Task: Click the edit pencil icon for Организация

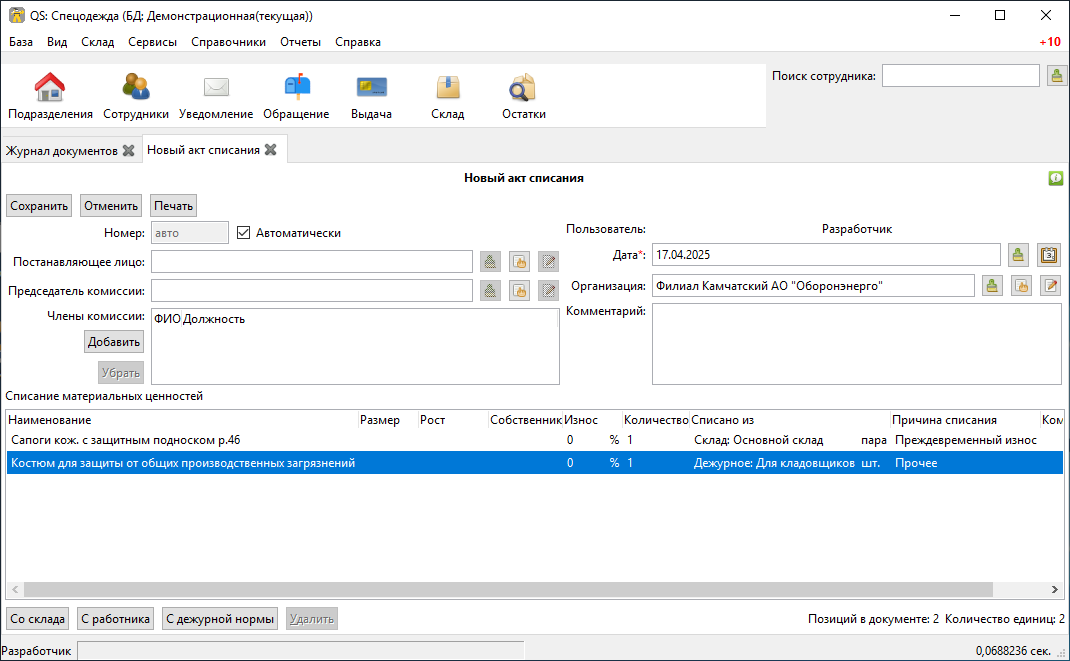Action: click(1050, 286)
